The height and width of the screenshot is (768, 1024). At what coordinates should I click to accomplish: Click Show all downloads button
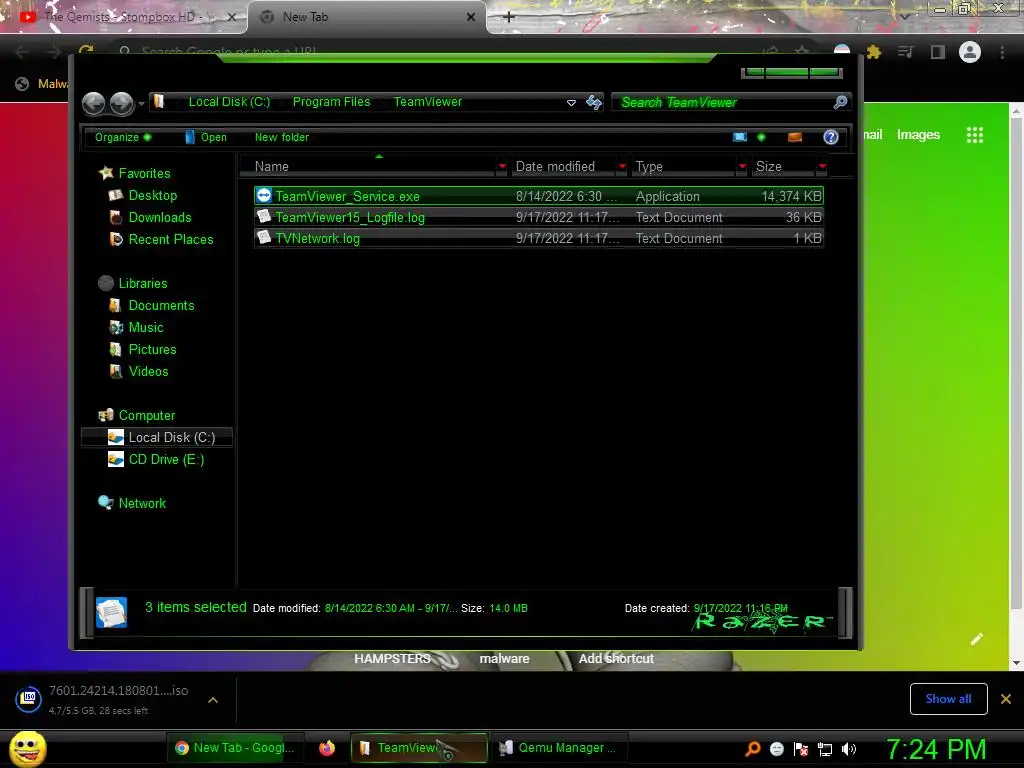pos(948,699)
